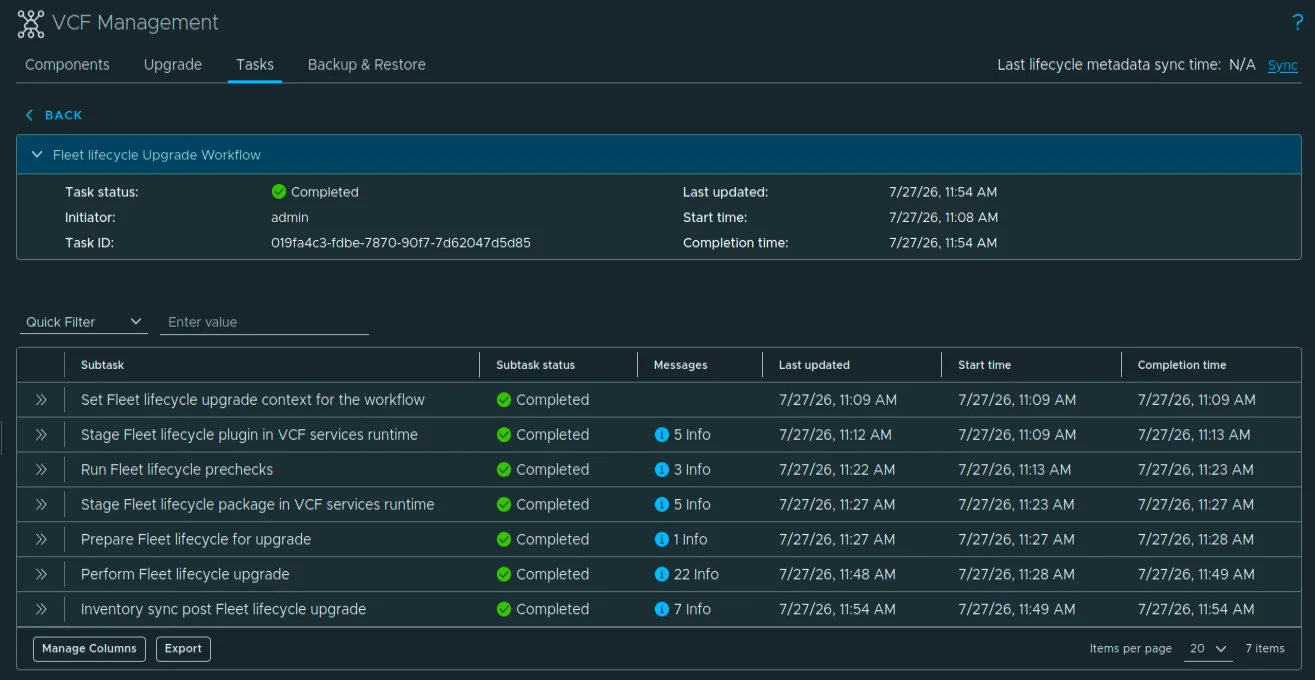Click the 7 Info messages text

(692, 610)
